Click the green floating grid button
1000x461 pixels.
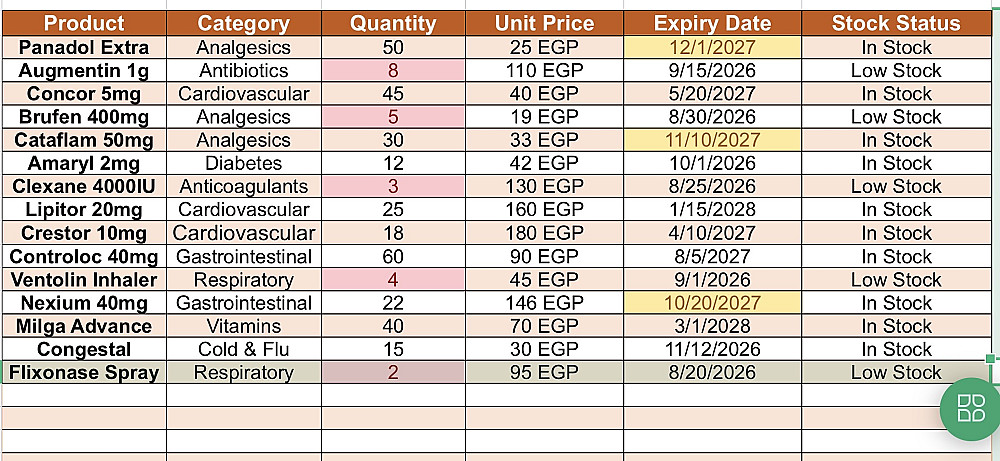click(971, 409)
